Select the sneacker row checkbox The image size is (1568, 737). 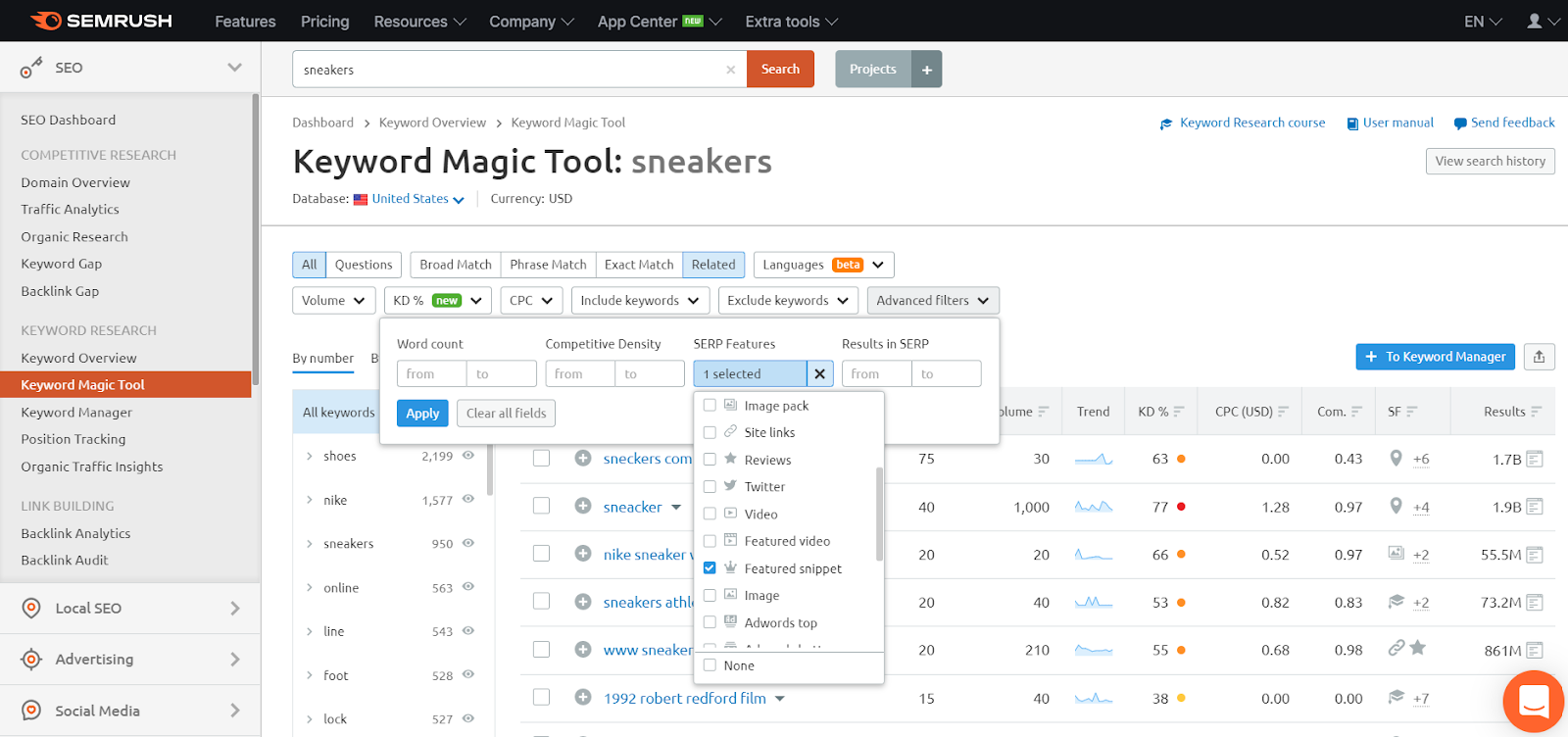[x=541, y=506]
